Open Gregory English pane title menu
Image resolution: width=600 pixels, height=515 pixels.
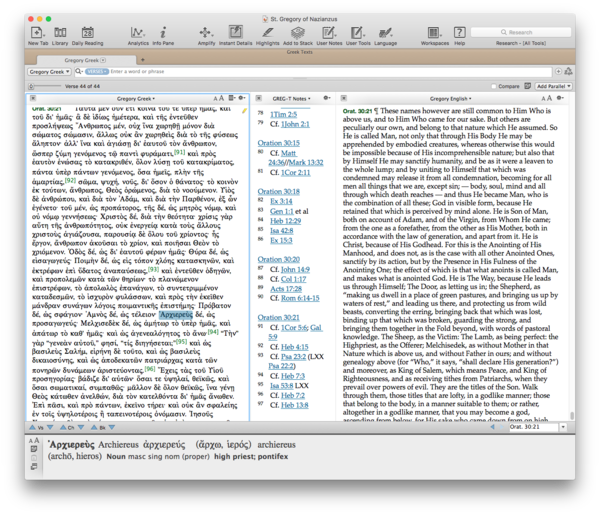click(451, 99)
